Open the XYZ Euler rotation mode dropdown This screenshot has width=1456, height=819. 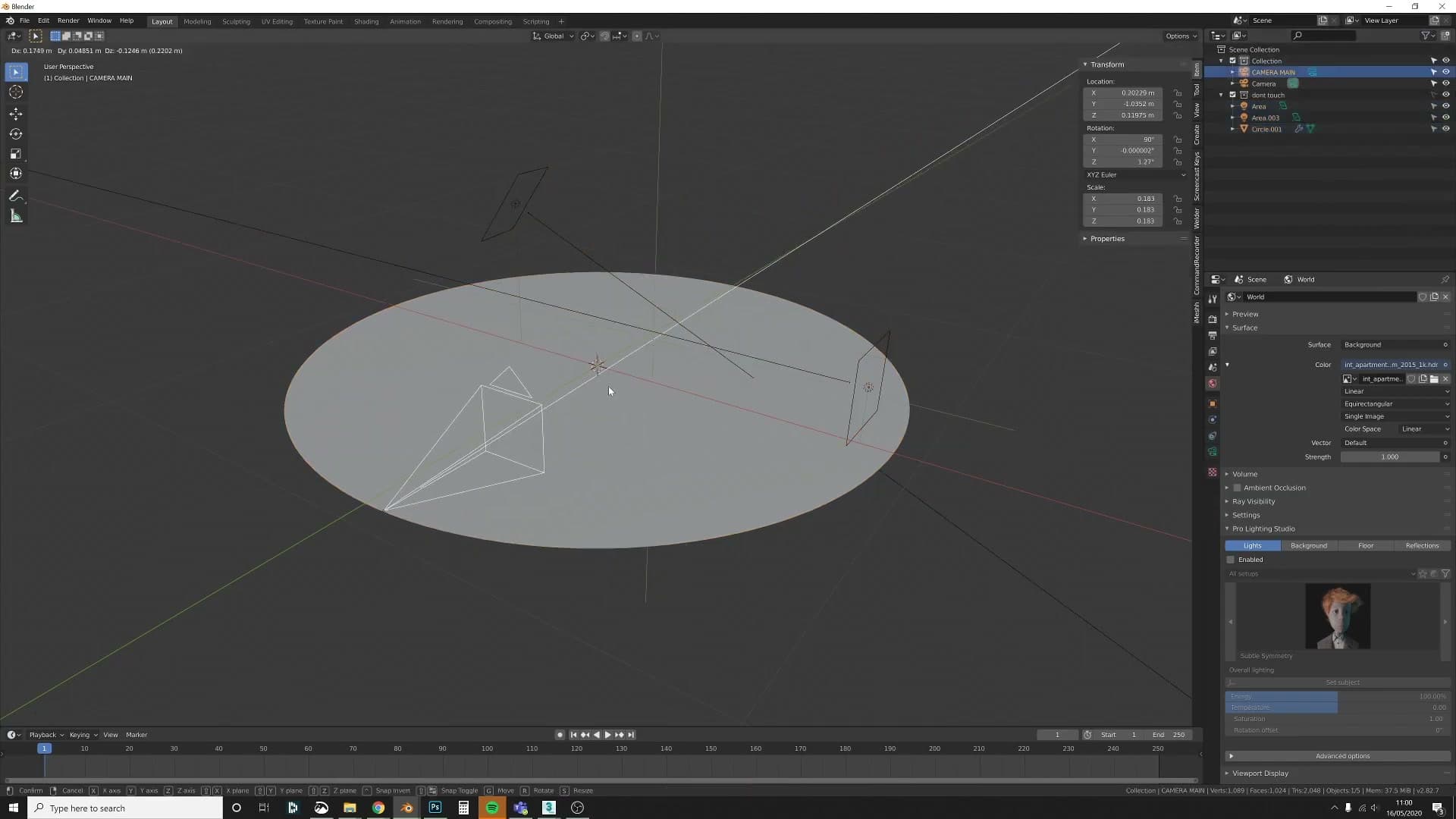1135,174
